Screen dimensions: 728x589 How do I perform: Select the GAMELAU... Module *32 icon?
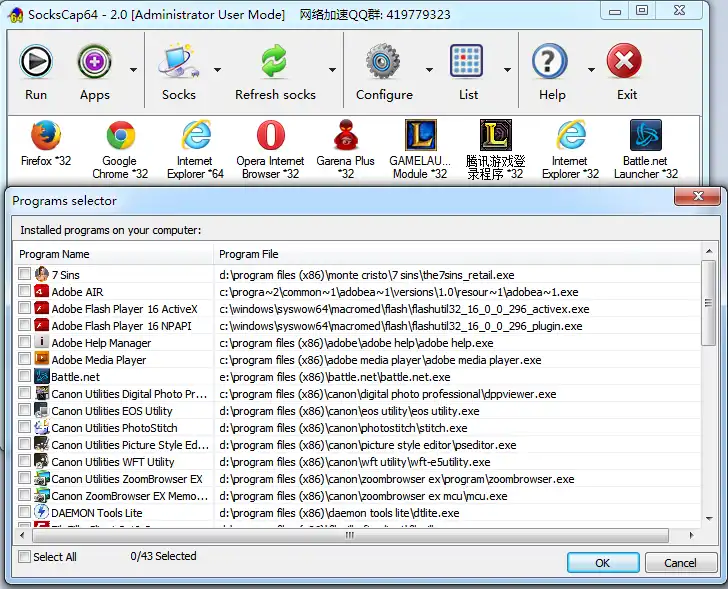coord(421,135)
